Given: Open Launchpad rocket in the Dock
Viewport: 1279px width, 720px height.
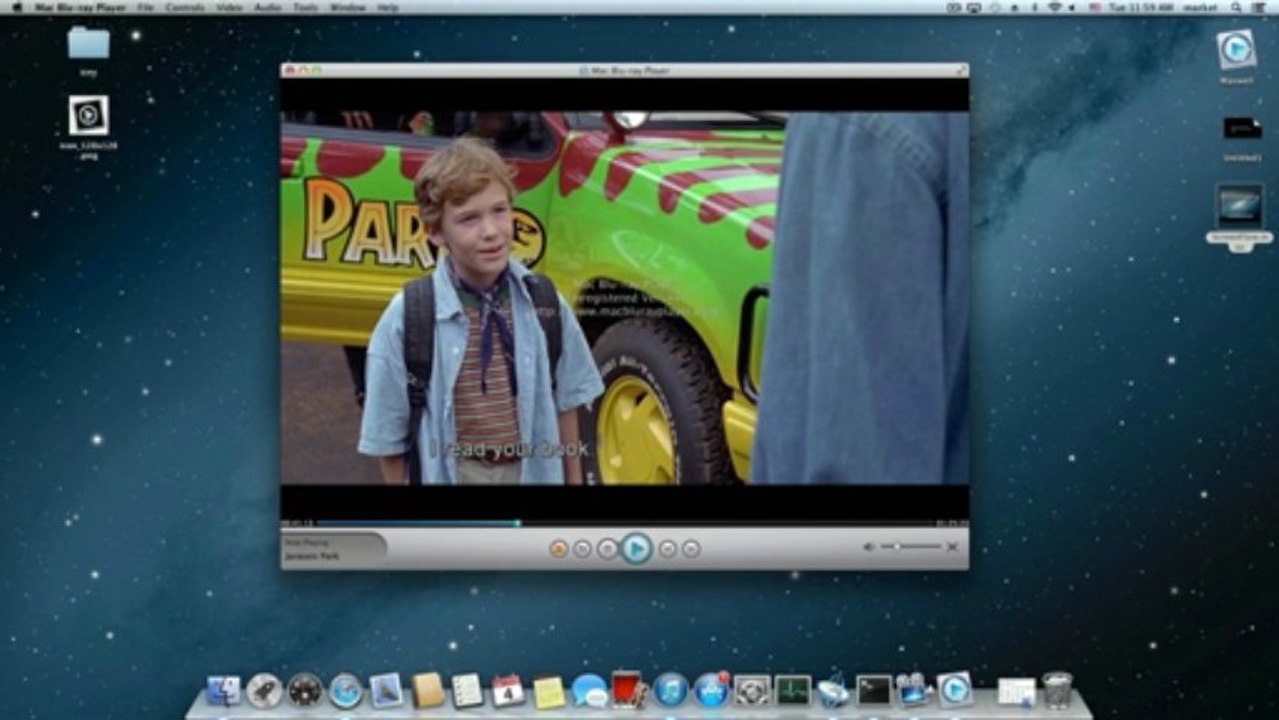Looking at the screenshot, I should [264, 690].
